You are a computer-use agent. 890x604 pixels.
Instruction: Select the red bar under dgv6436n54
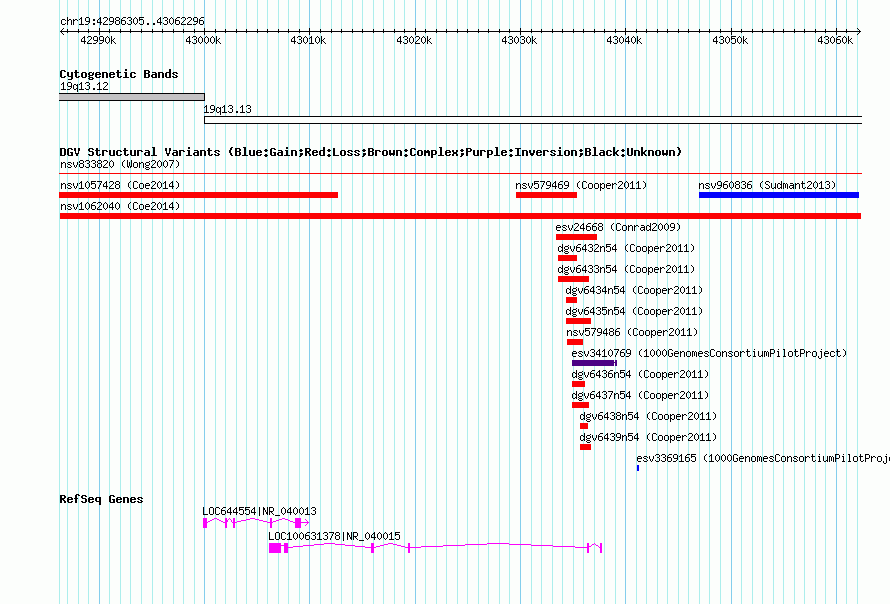click(578, 384)
